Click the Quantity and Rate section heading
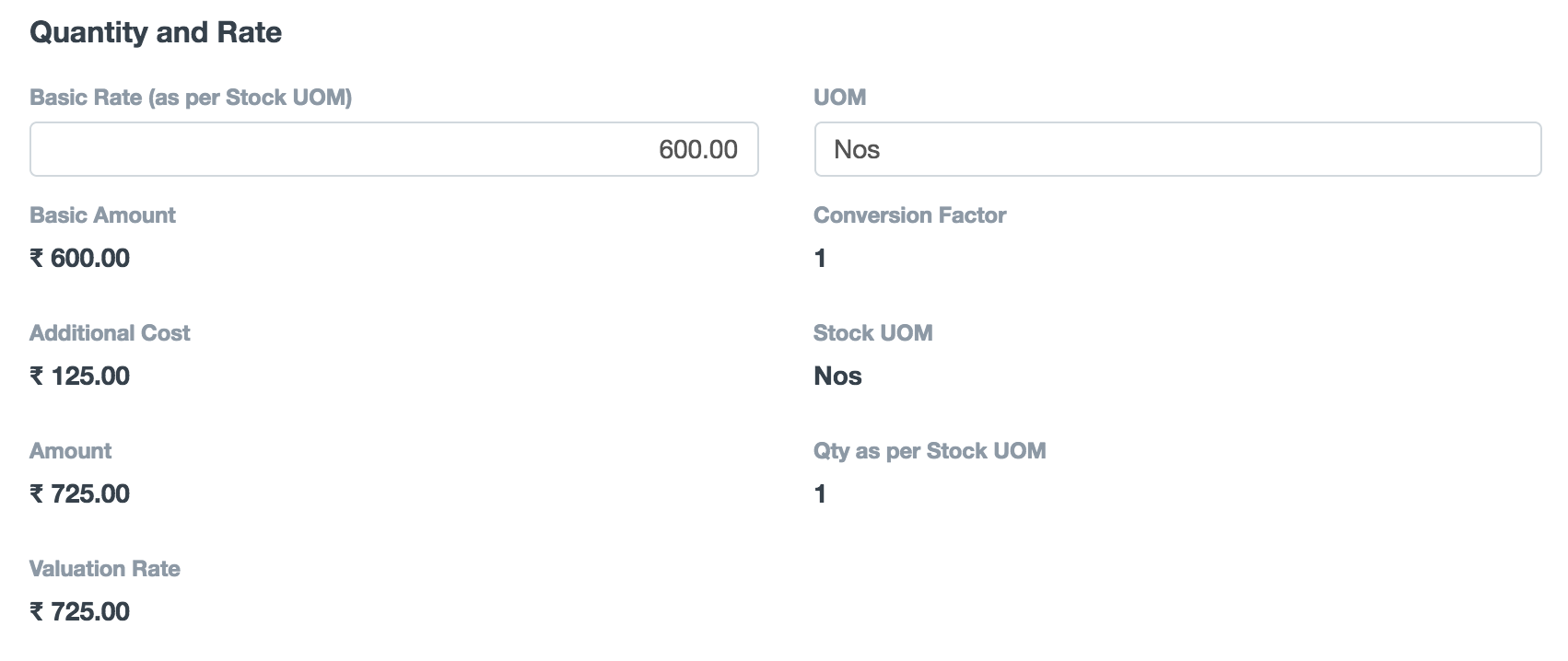 tap(156, 32)
